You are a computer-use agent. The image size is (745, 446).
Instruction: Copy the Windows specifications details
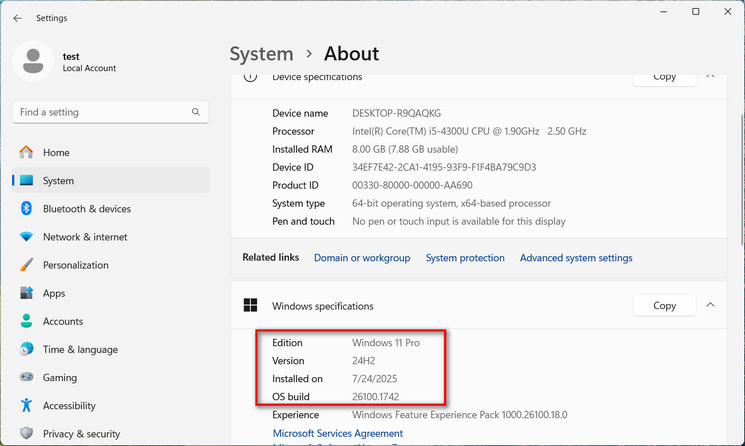664,305
